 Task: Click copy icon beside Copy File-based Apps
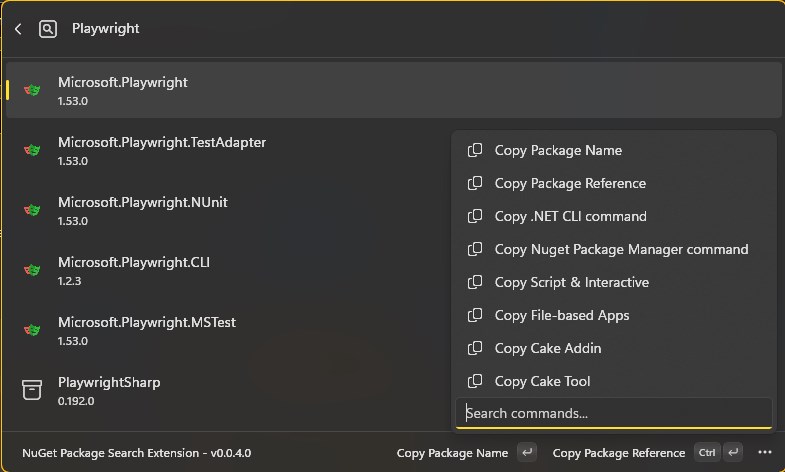475,315
